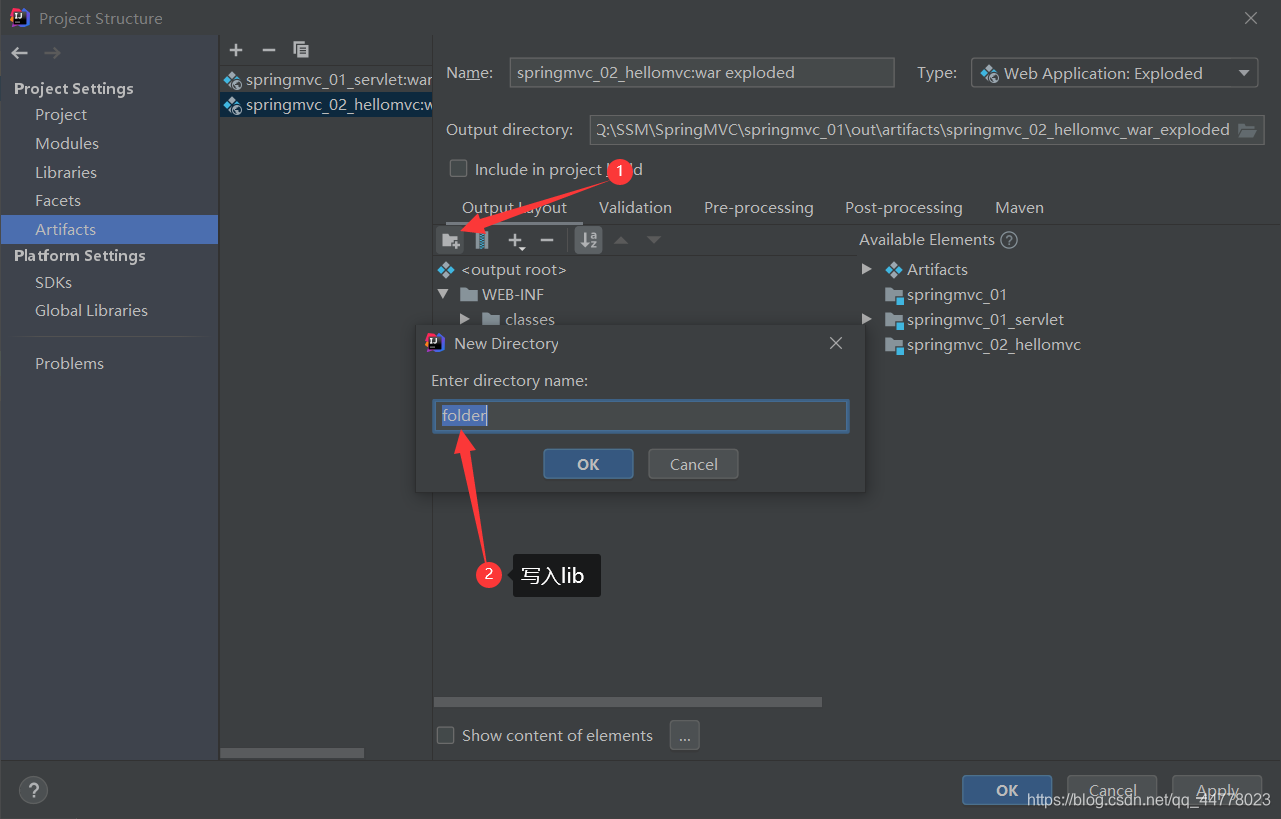1281x819 pixels.
Task: Switch to the Validation tab
Action: (635, 208)
